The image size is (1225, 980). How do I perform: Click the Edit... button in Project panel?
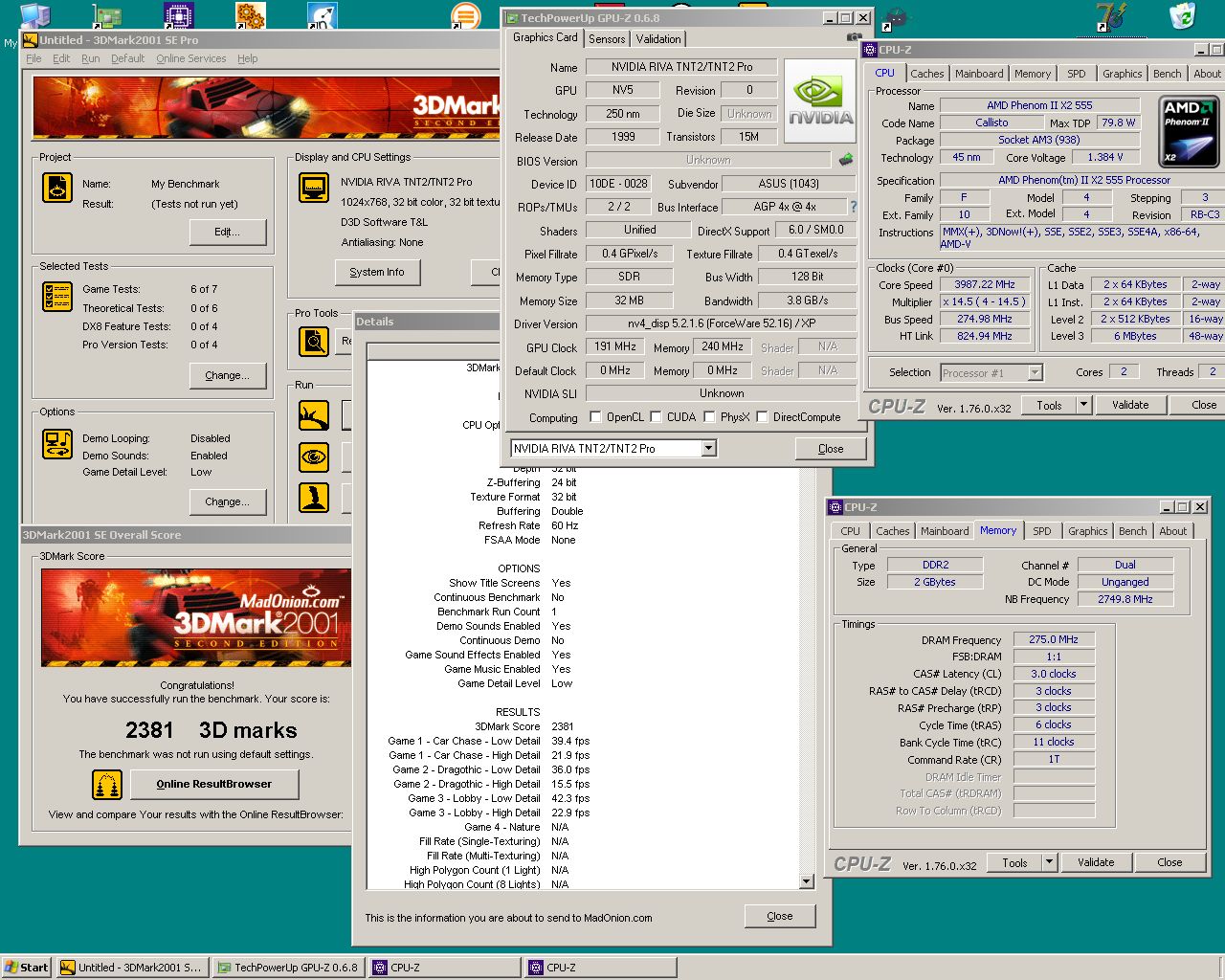[x=227, y=232]
